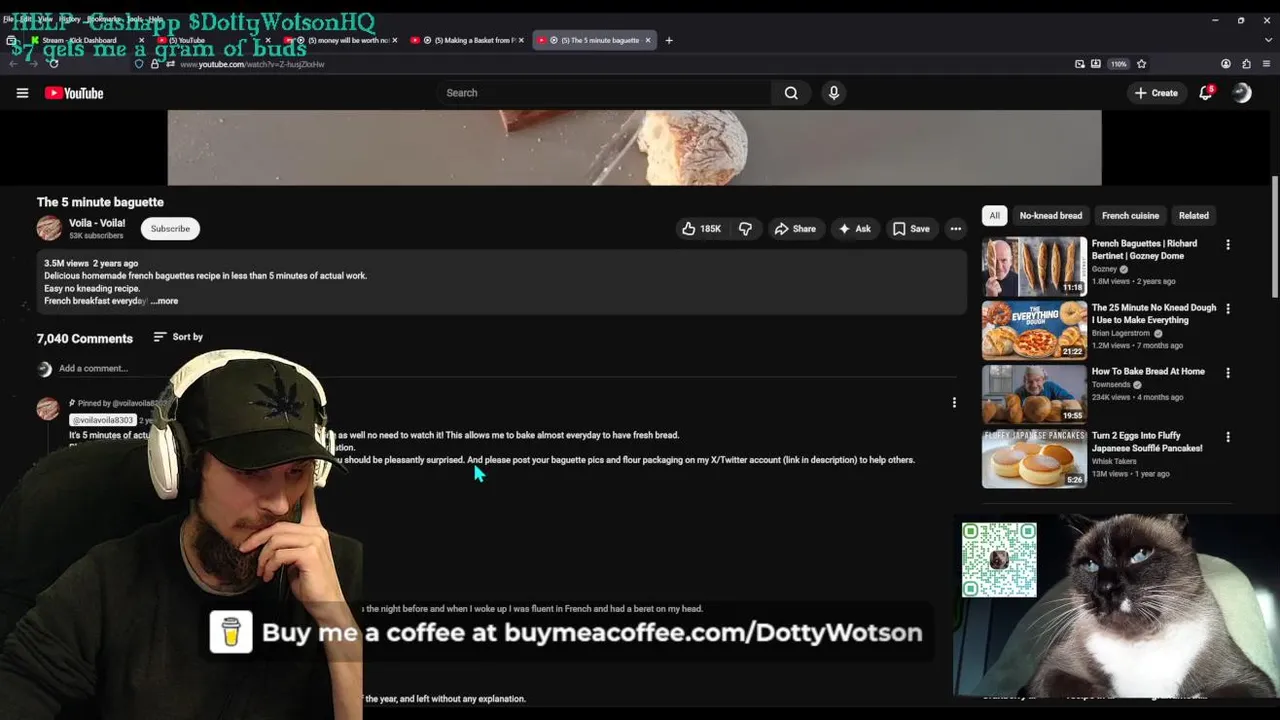Switch to 'money will be worth' tab
1280x720 pixels.
click(340, 40)
